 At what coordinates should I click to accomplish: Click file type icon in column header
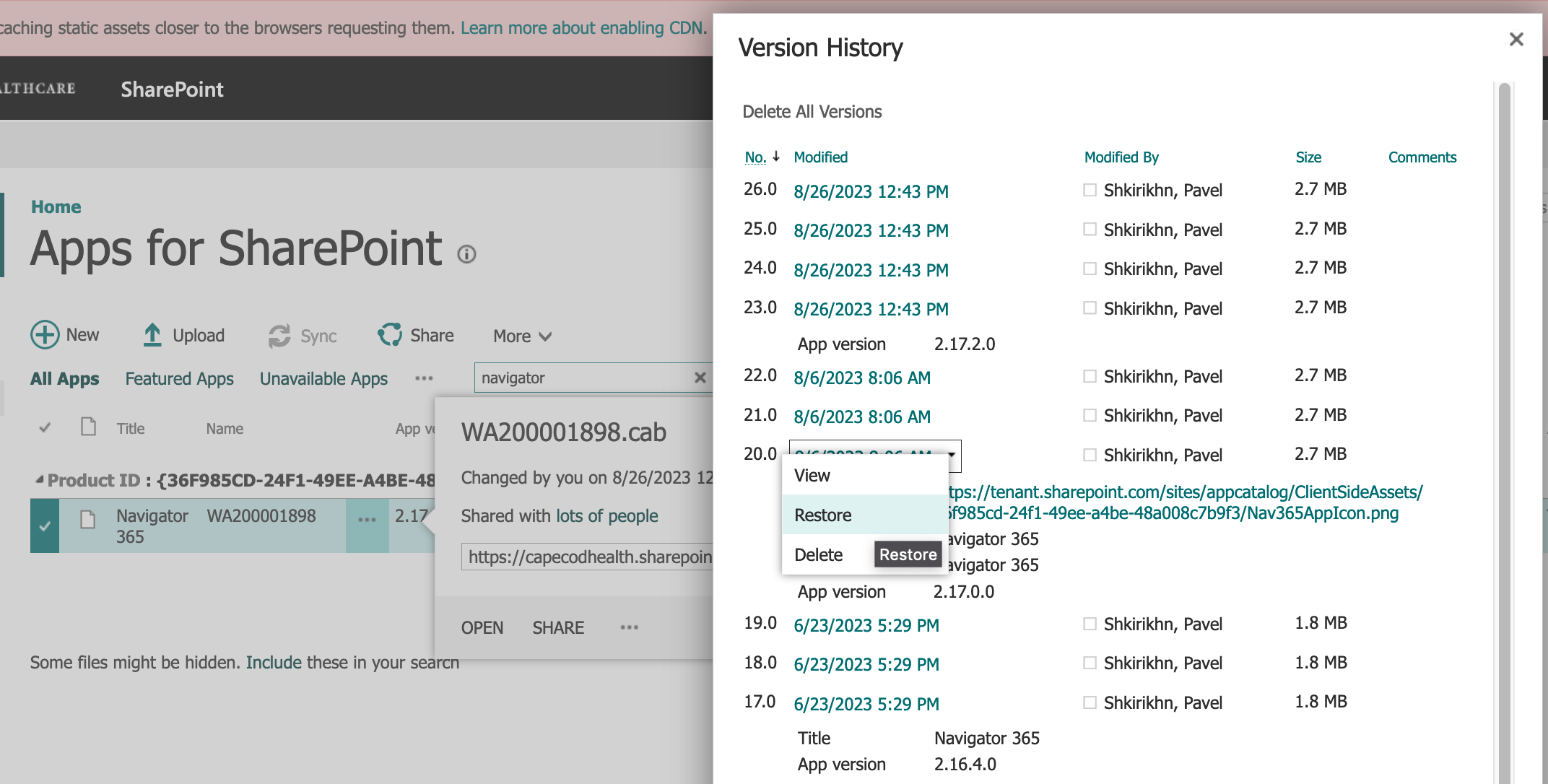pyautogui.click(x=88, y=427)
